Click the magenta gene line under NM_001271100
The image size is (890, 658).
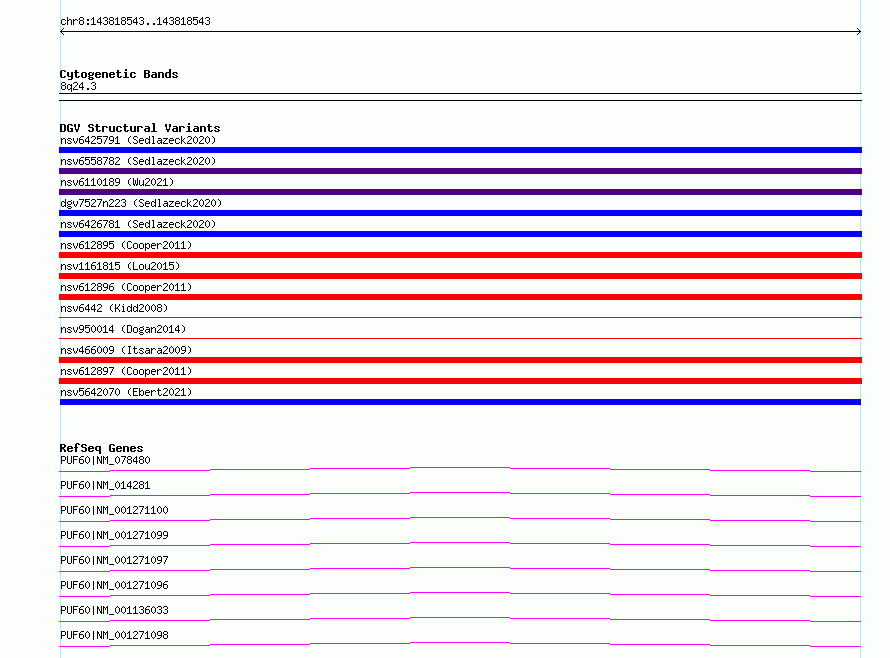[460, 519]
